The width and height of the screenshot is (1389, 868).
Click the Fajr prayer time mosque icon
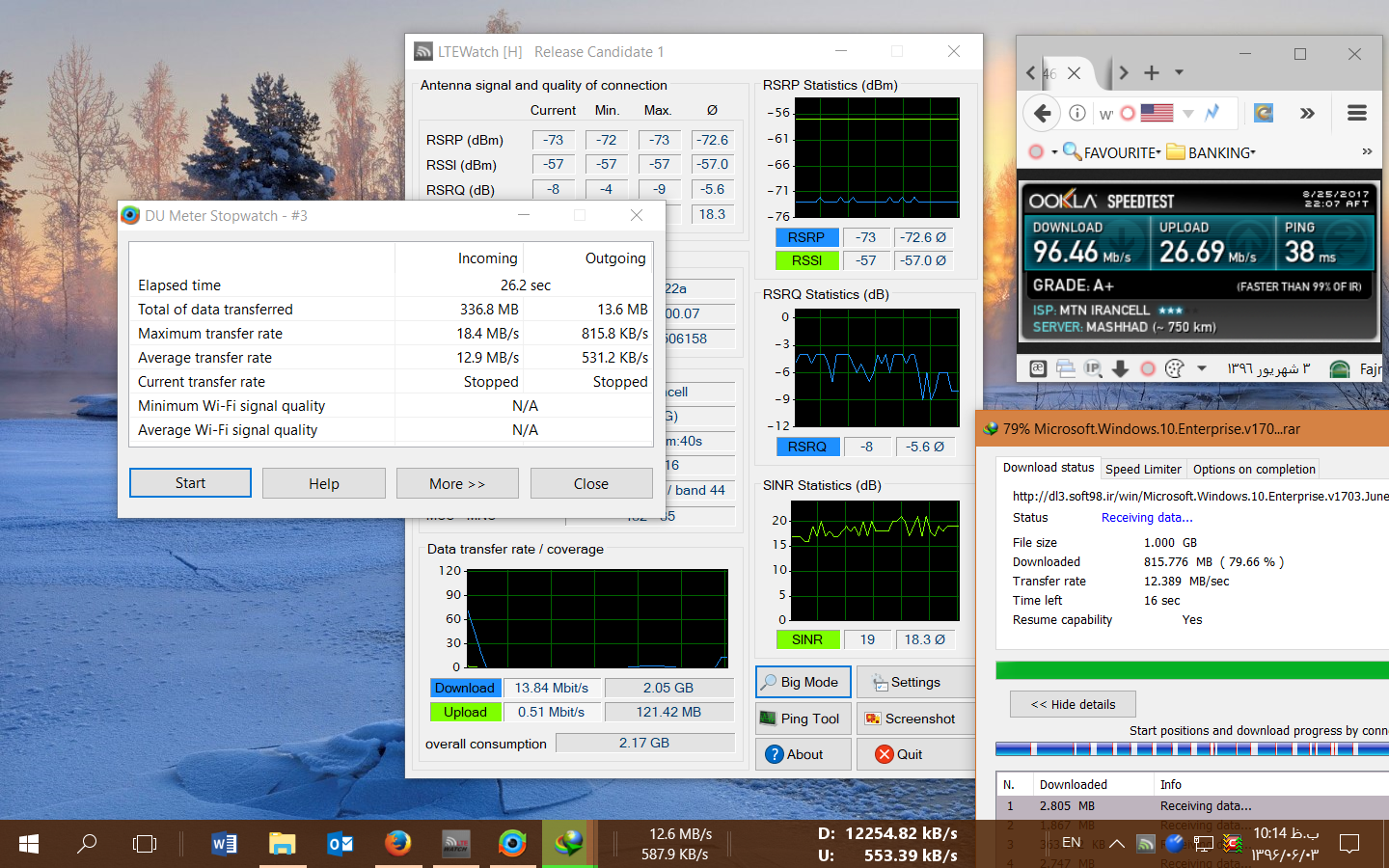pos(1339,369)
